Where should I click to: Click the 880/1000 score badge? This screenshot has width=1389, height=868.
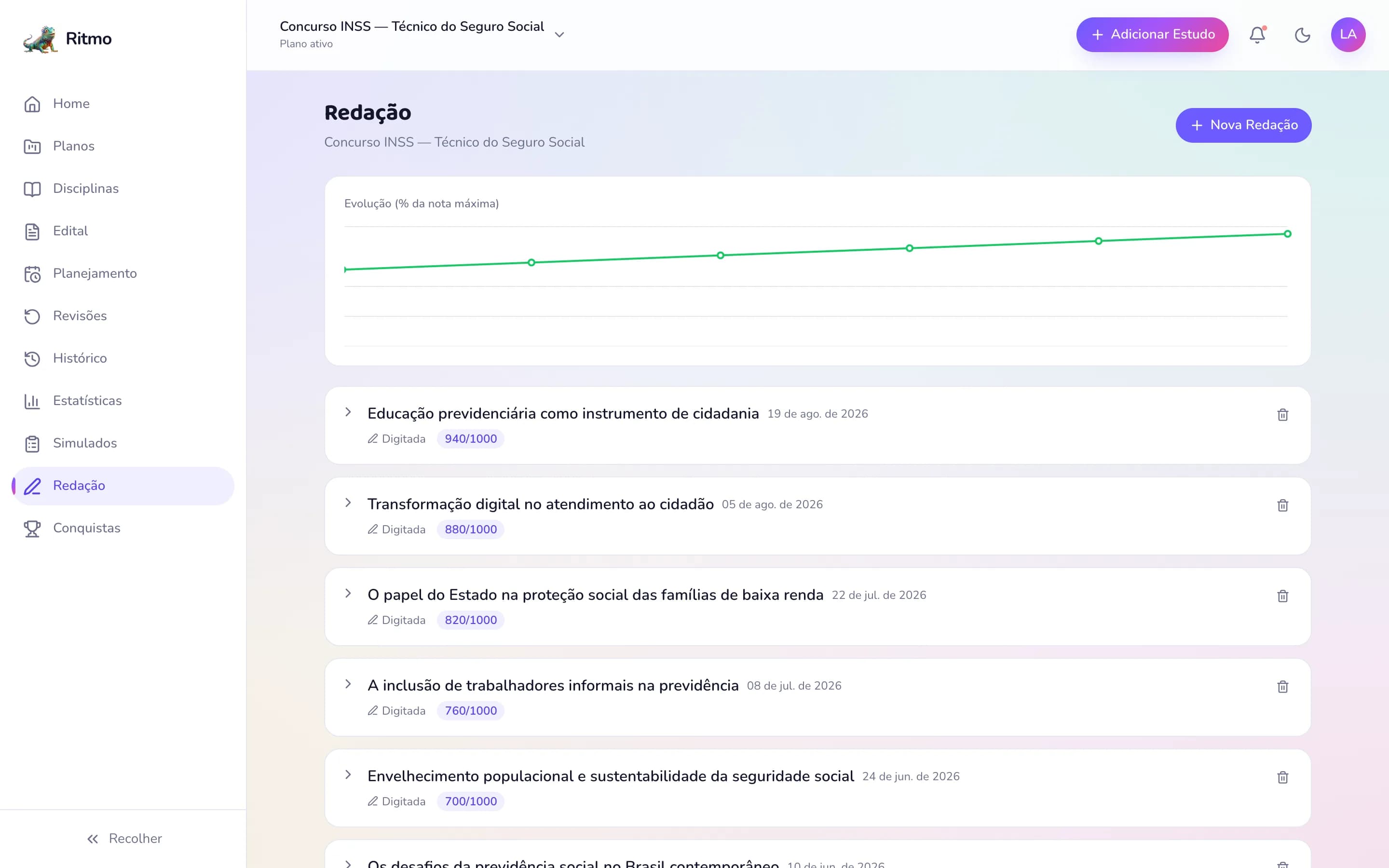471,529
